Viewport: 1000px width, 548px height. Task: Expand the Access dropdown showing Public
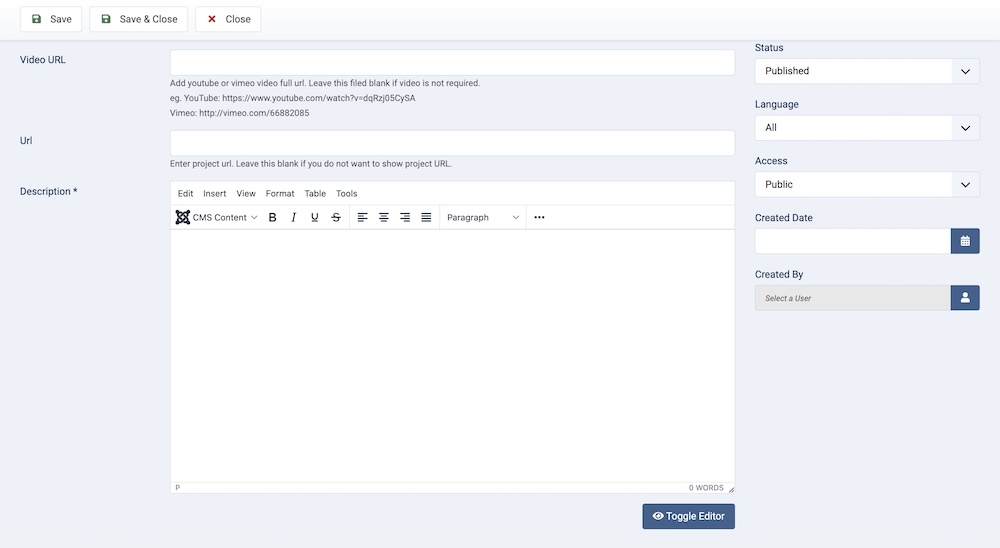pyautogui.click(x=867, y=184)
